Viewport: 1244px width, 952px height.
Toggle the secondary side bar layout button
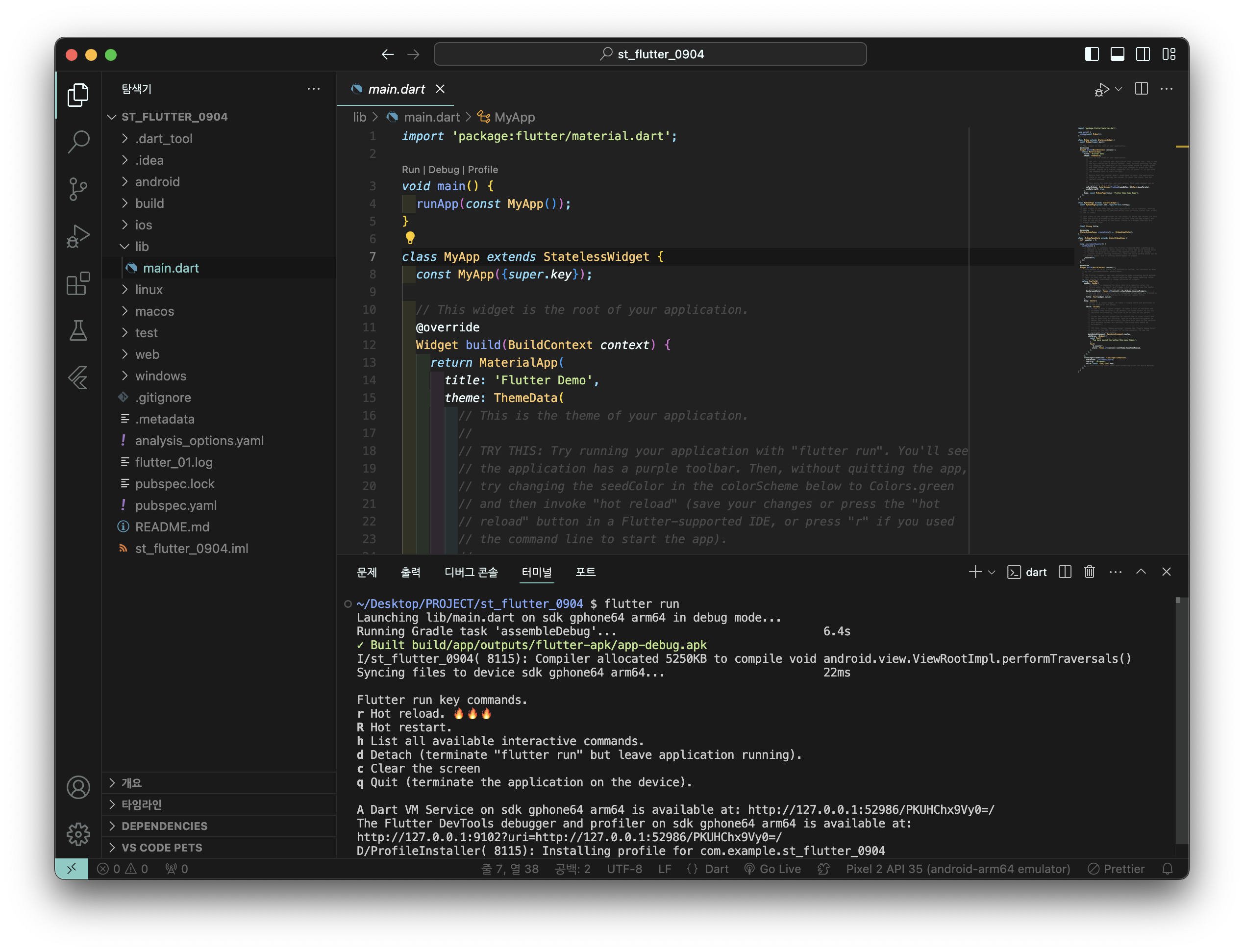click(x=1143, y=54)
